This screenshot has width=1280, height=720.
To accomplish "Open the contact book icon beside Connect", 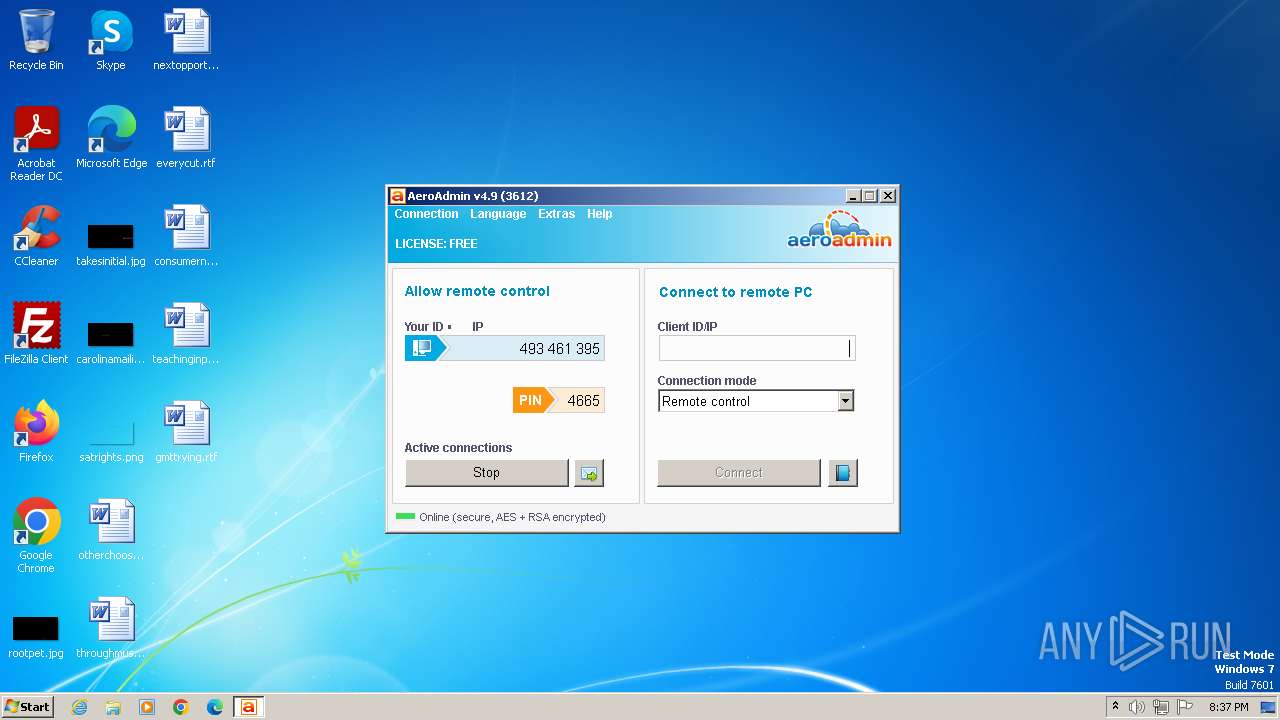I will tap(843, 473).
